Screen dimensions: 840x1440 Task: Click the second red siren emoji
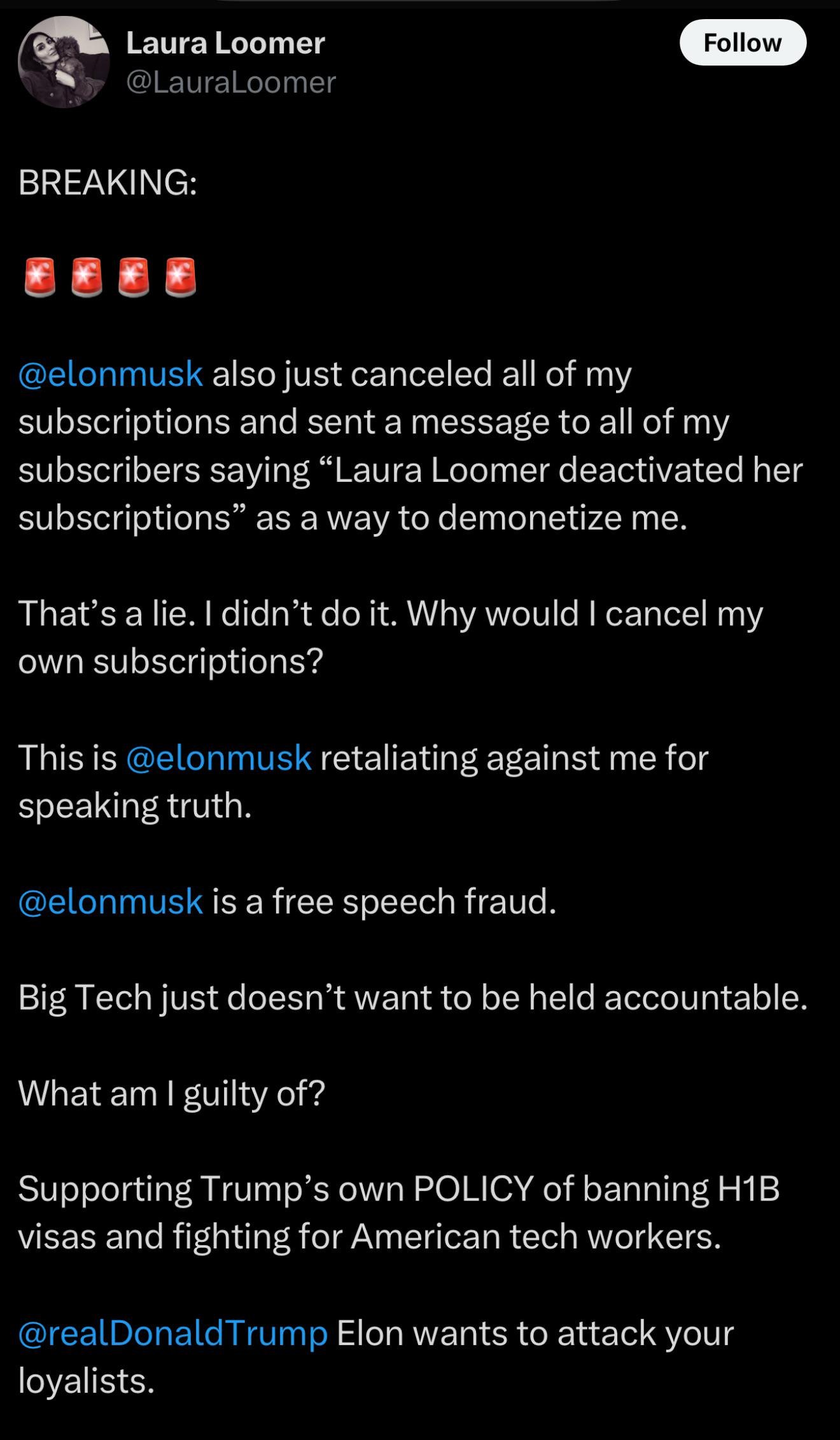(87, 278)
